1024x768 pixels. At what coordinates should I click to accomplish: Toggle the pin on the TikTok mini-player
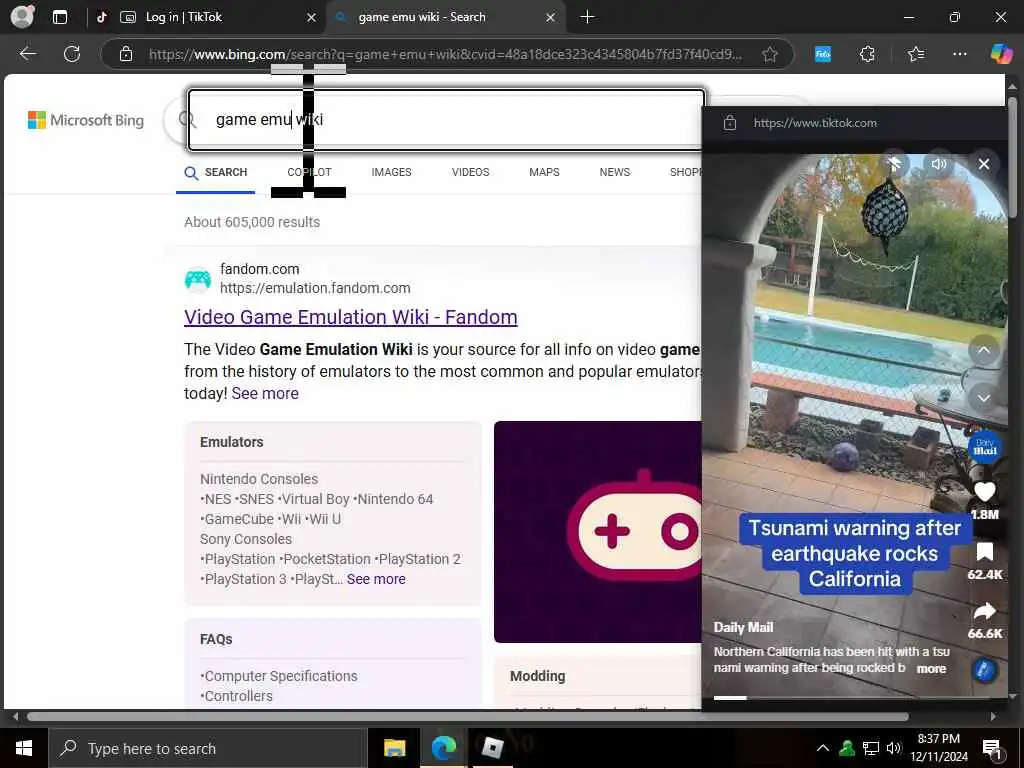pyautogui.click(x=895, y=164)
